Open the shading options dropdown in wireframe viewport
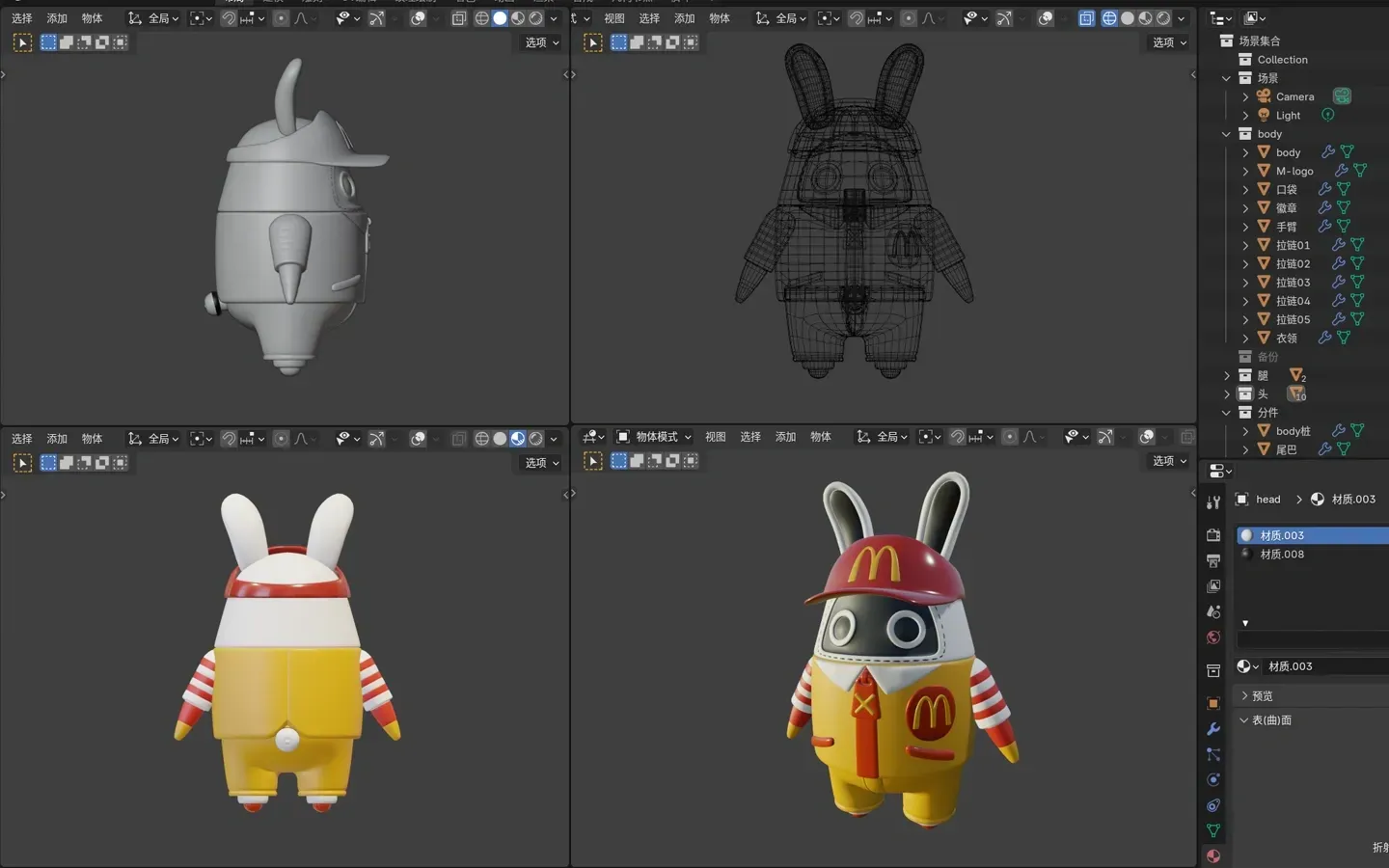 1181,18
